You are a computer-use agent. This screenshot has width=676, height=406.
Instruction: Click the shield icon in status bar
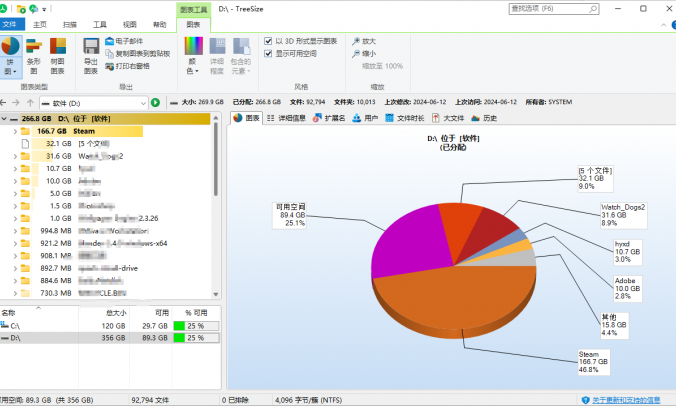tap(585, 400)
